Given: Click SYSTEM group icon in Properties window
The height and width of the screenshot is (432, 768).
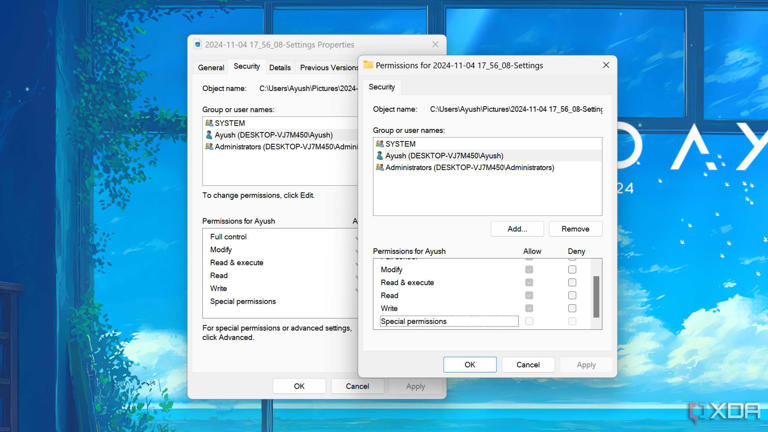Looking at the screenshot, I should pyautogui.click(x=209, y=123).
